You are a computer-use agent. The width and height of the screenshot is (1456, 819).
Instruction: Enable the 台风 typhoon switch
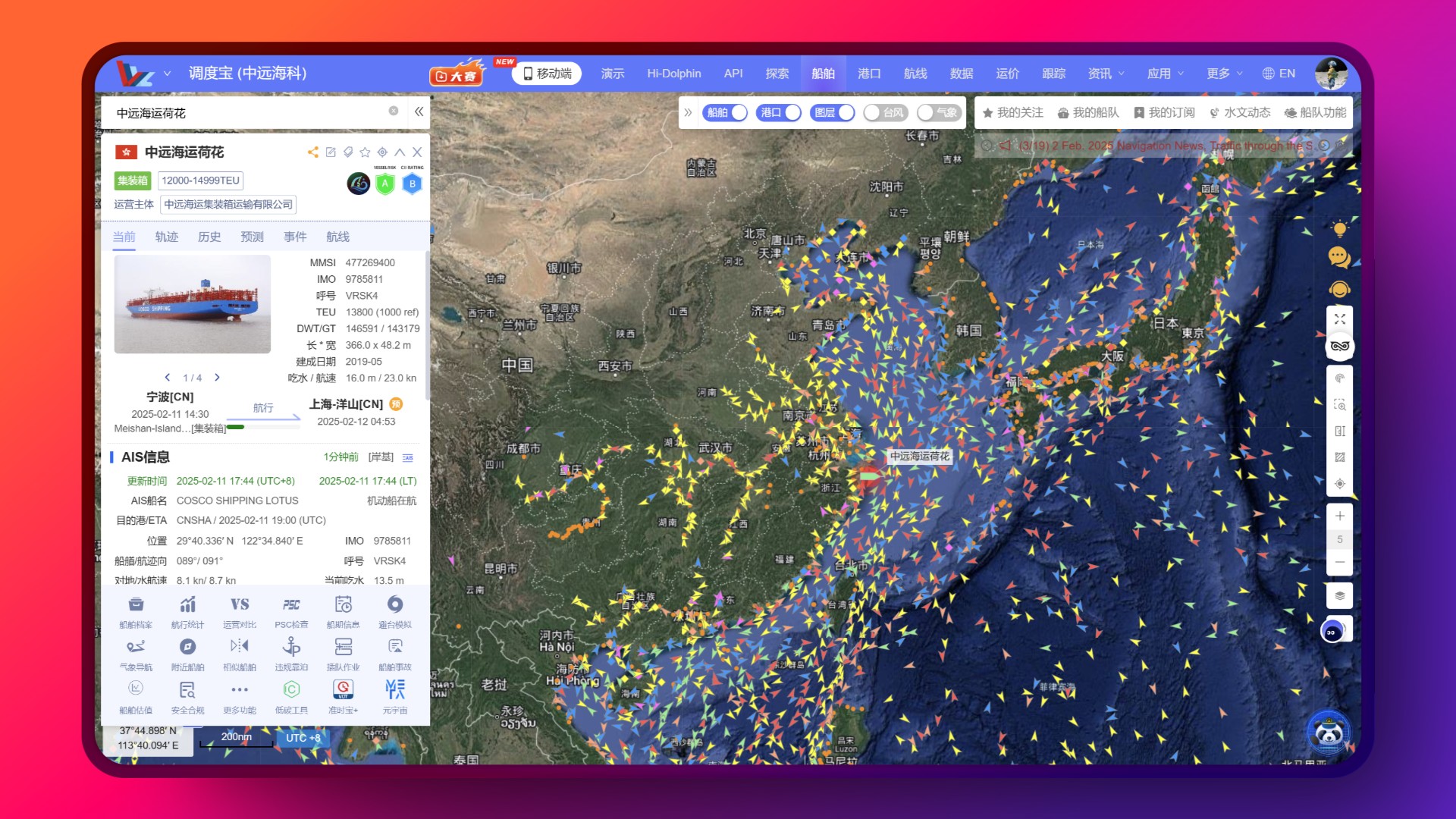pyautogui.click(x=886, y=112)
